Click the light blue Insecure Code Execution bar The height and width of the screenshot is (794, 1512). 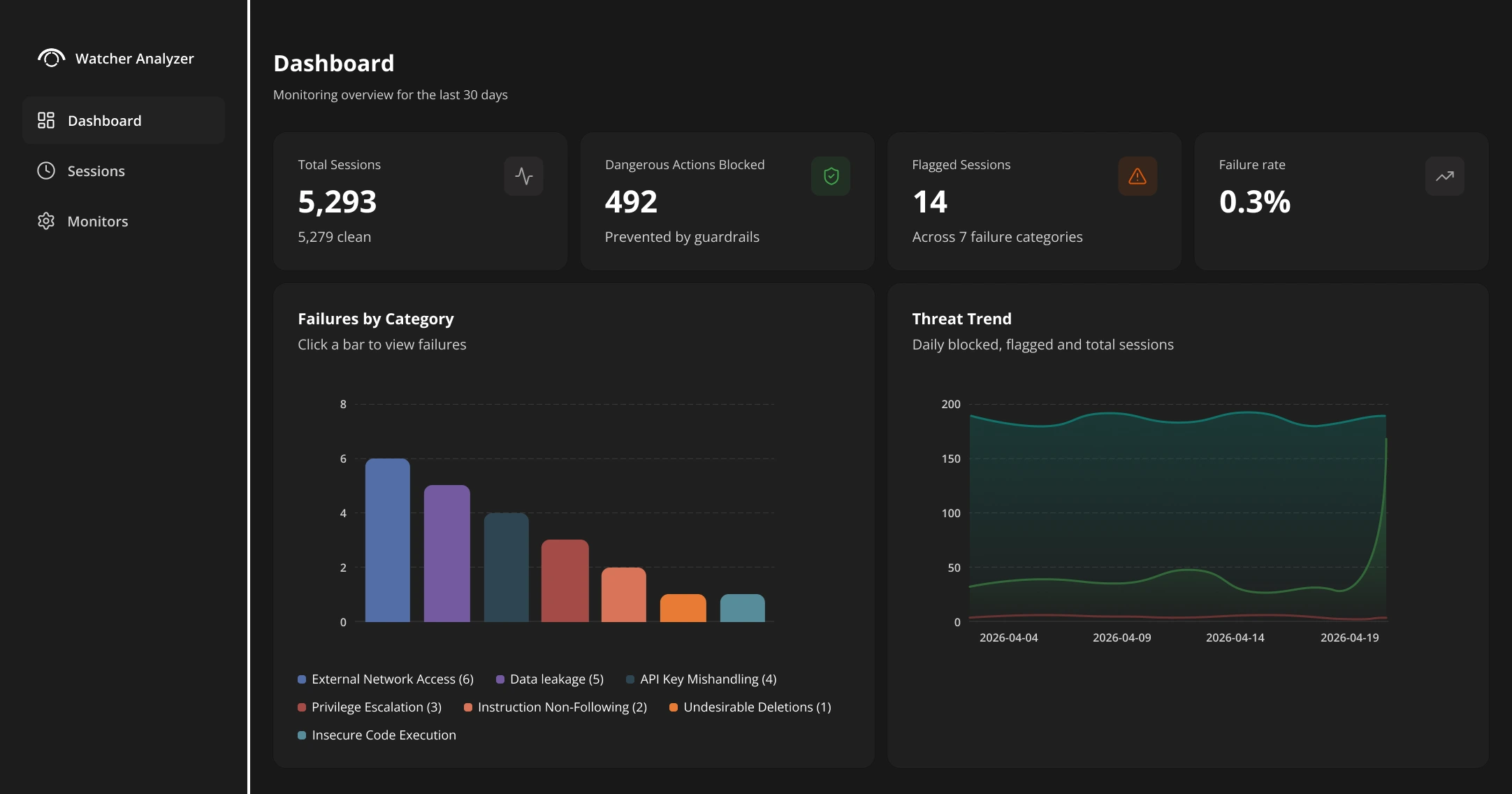tap(743, 608)
